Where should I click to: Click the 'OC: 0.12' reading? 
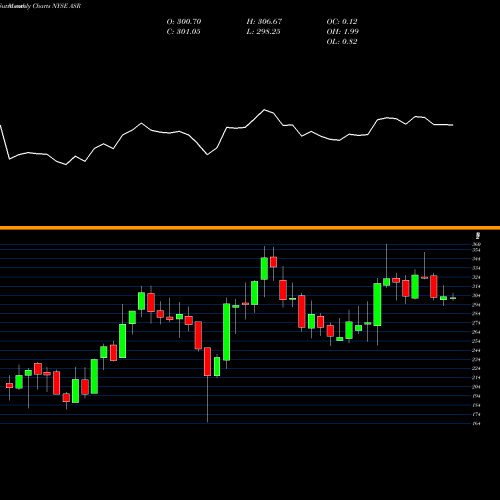[342, 22]
